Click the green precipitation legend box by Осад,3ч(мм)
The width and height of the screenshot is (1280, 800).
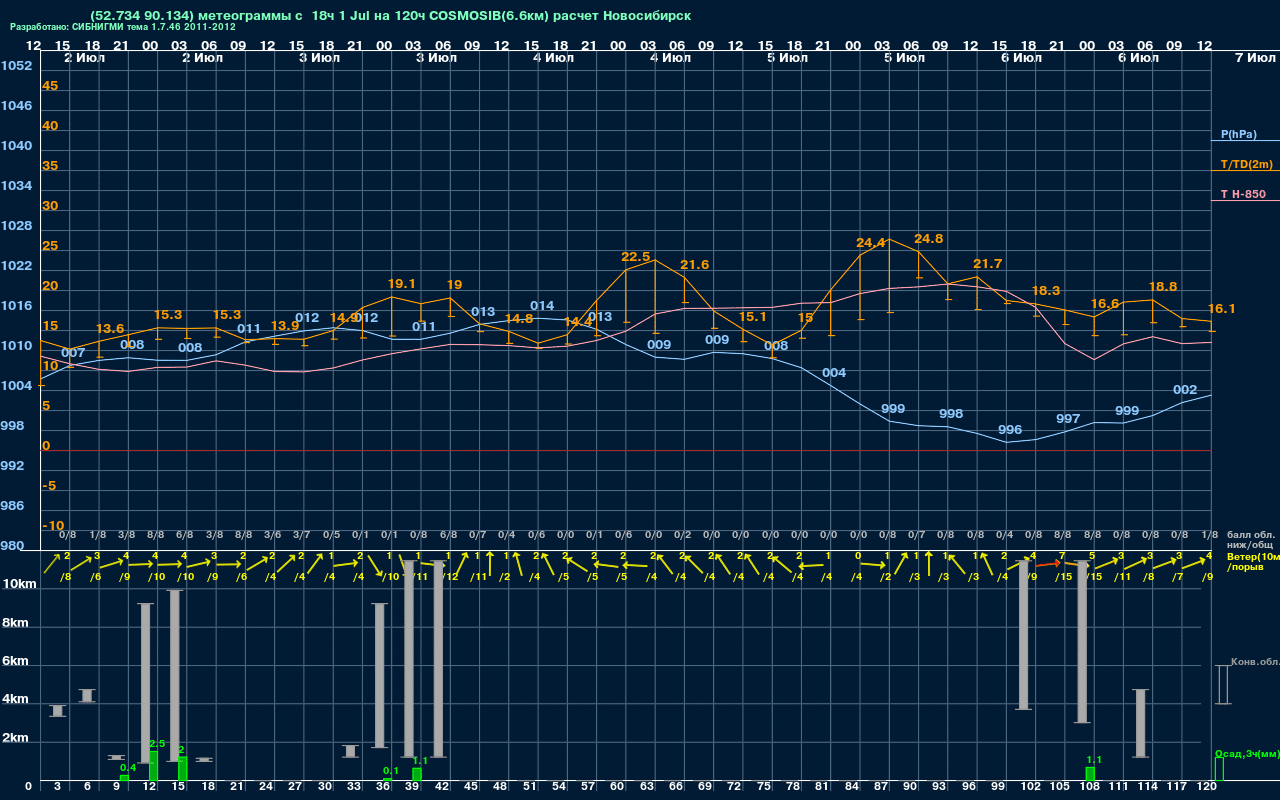[1218, 769]
